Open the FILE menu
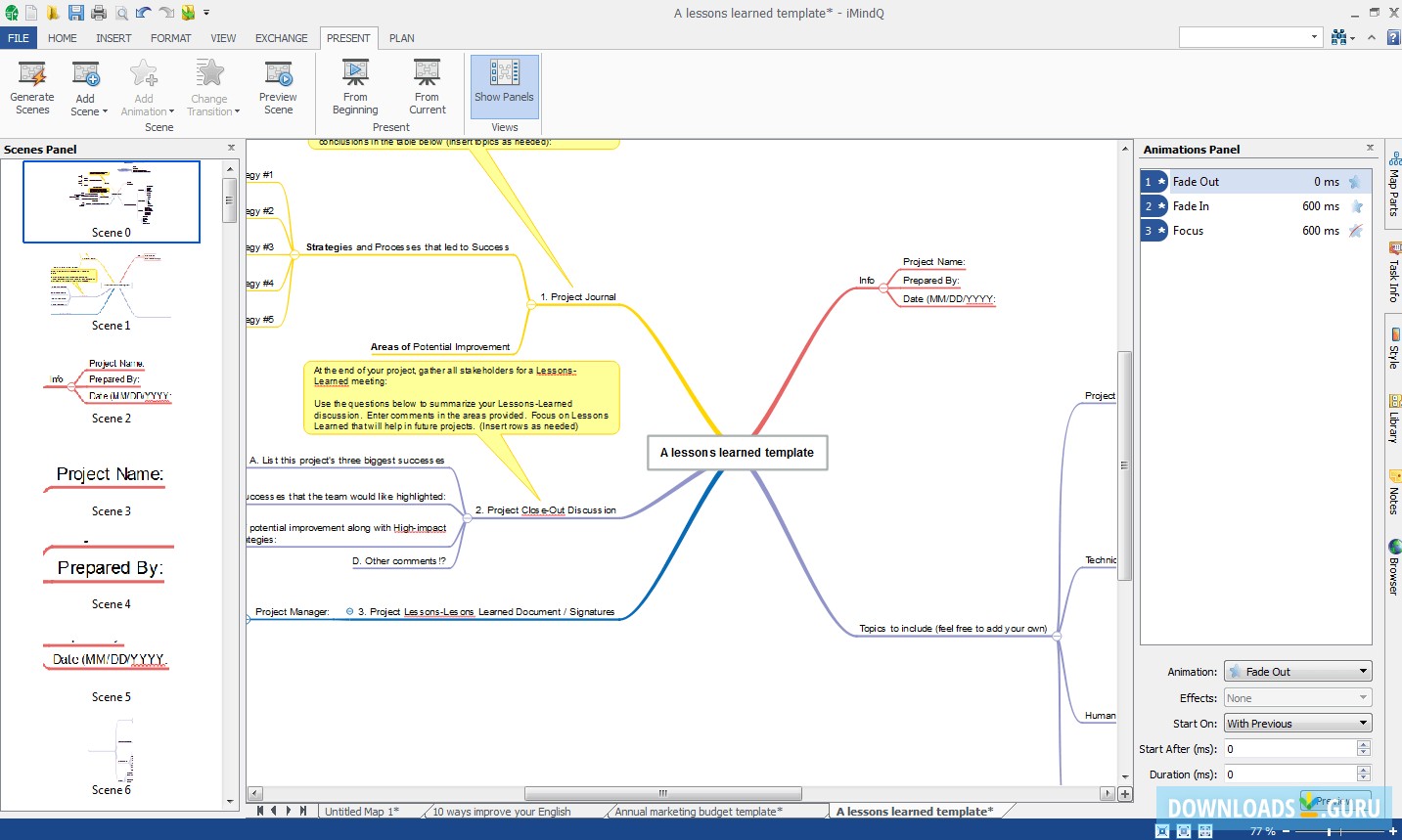This screenshot has height=840, width=1402. point(19,38)
